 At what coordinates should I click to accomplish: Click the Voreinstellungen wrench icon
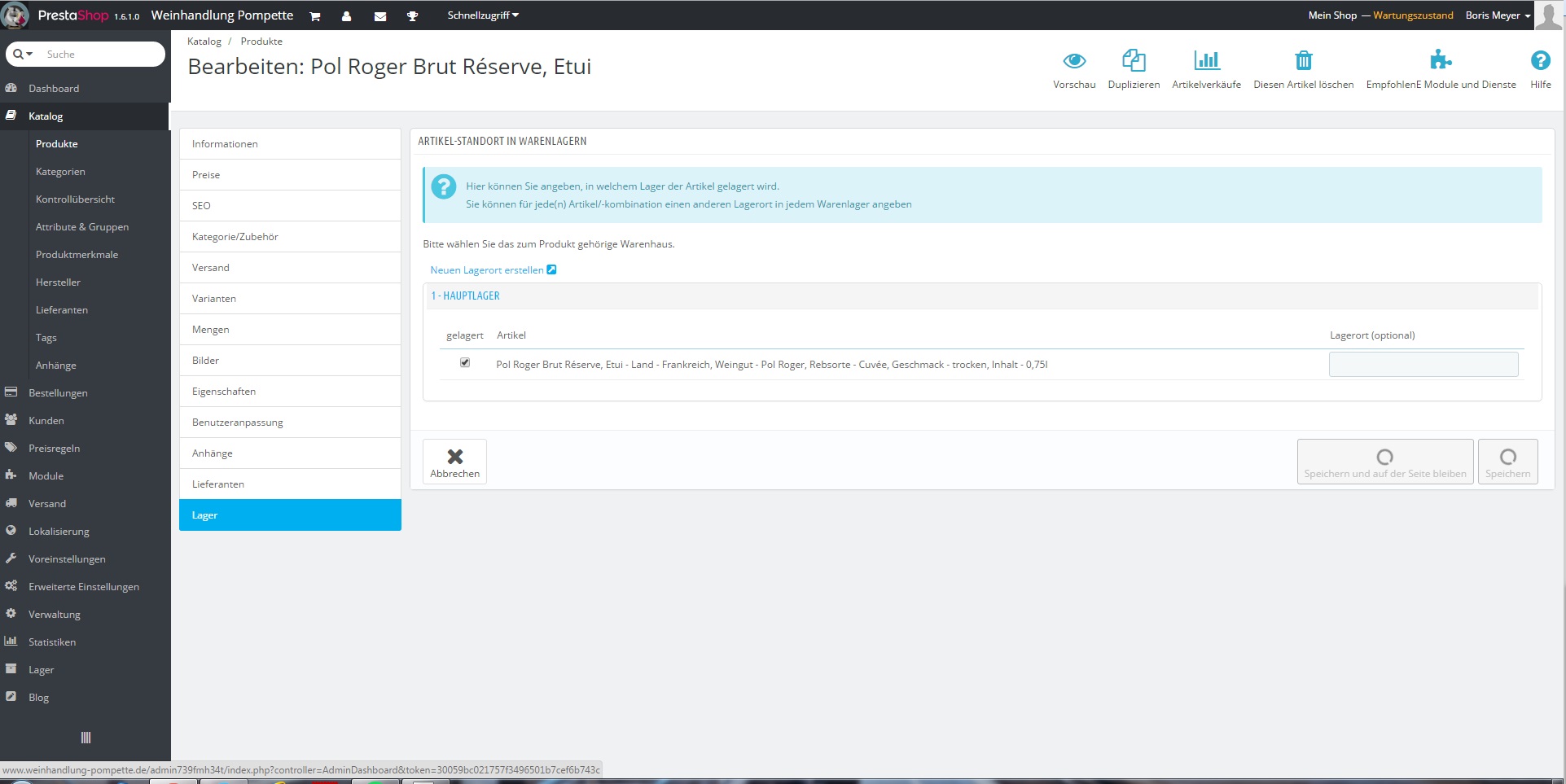click(x=11, y=558)
